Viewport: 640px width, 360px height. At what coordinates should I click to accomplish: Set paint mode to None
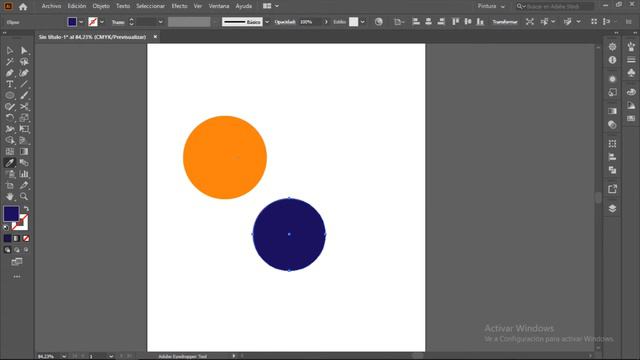(x=26, y=238)
